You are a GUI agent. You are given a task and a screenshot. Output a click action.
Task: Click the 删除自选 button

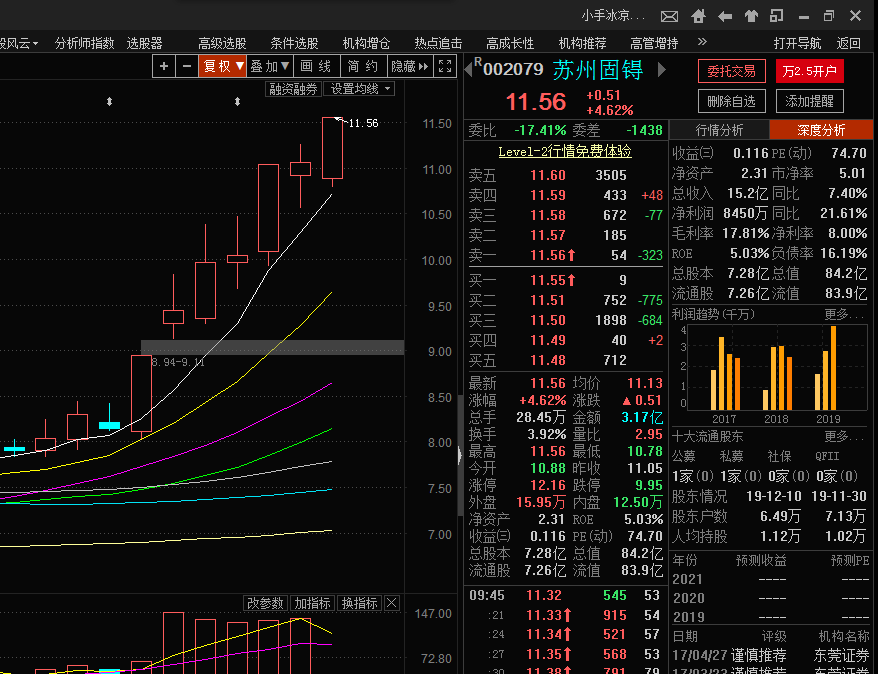pos(731,101)
